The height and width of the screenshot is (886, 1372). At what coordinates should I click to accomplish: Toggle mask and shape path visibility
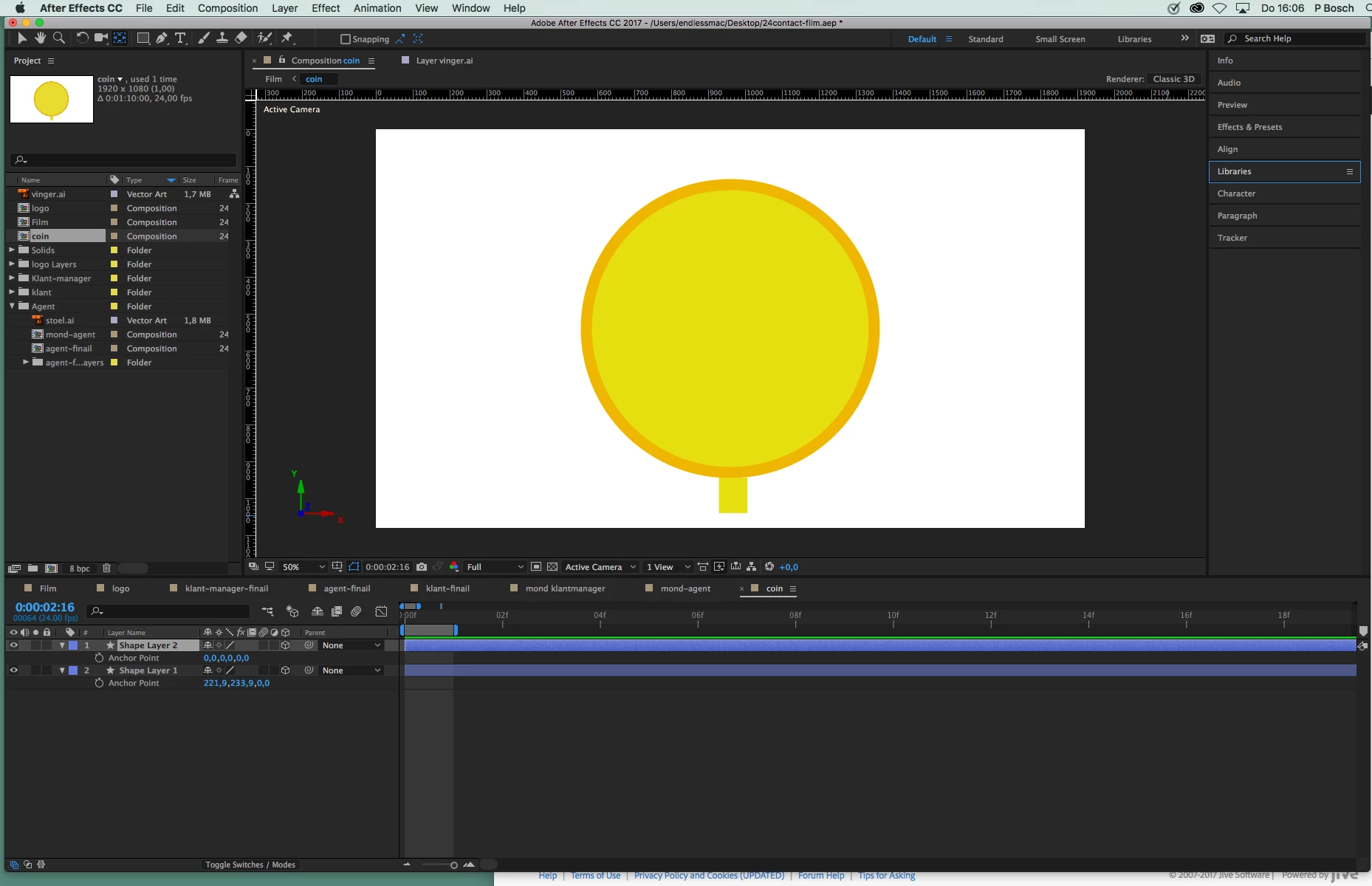tap(354, 567)
